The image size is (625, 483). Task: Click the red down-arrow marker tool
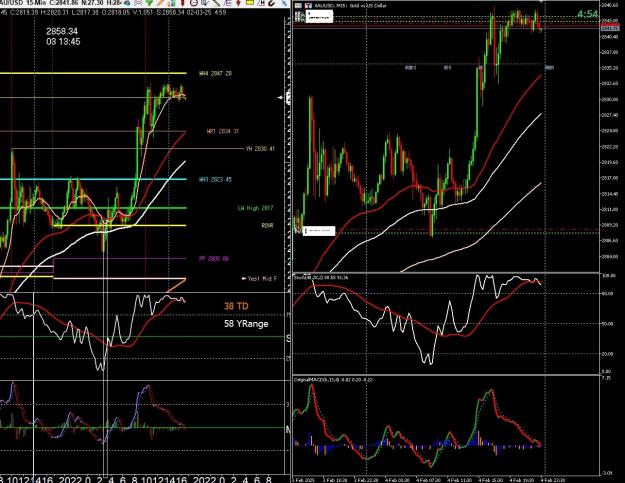coord(238,3)
